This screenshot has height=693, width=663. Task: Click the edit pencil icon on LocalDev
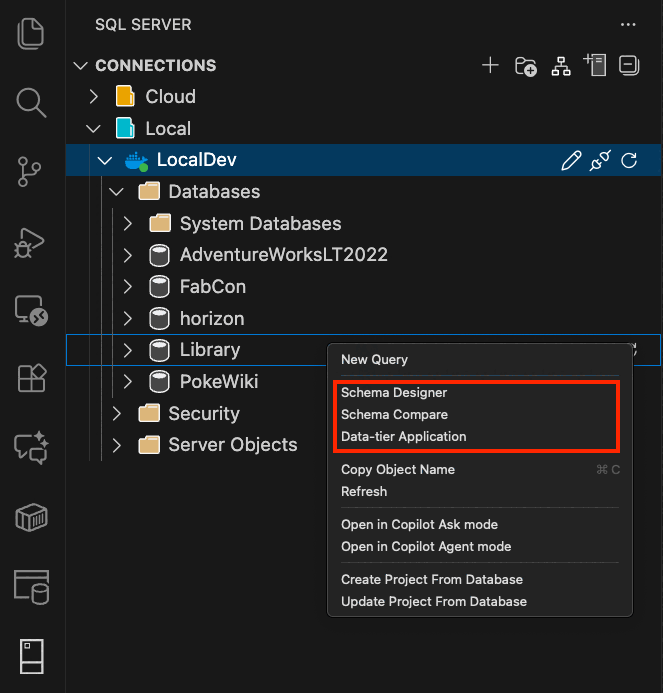pos(571,161)
